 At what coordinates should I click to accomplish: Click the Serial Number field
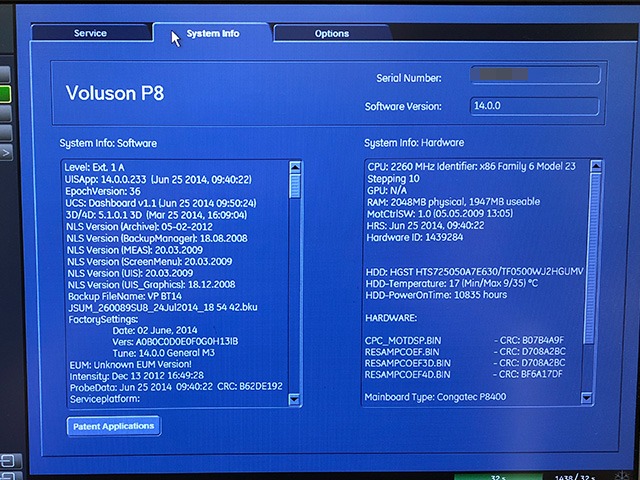coord(535,75)
